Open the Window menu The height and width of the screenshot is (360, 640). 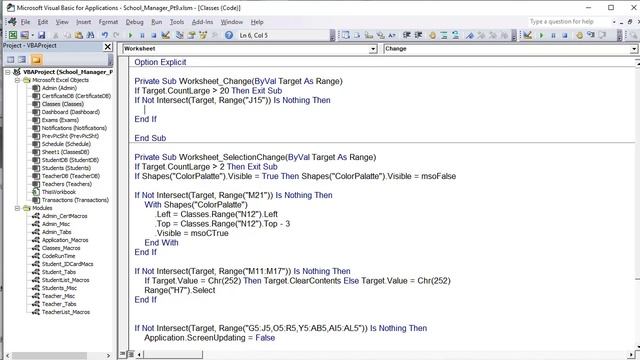point(231,22)
